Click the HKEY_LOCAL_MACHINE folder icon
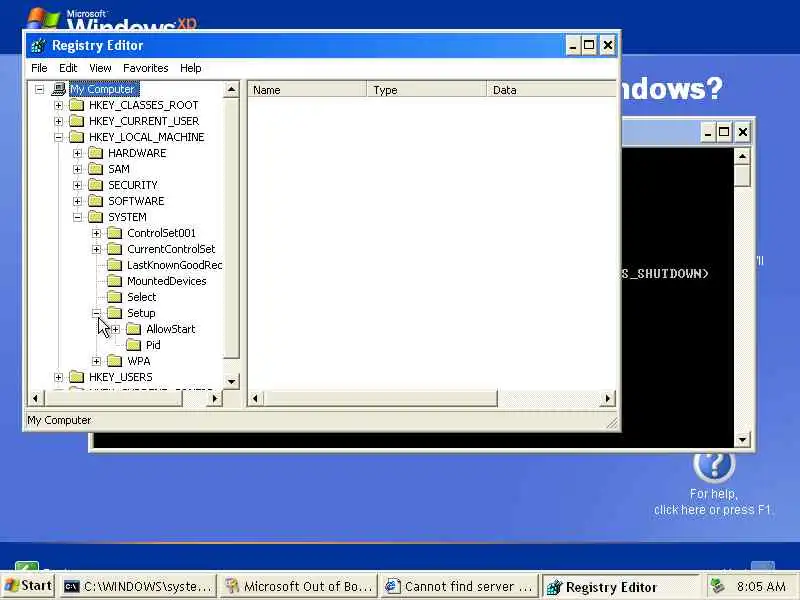Image resolution: width=800 pixels, height=600 pixels. (x=77, y=137)
